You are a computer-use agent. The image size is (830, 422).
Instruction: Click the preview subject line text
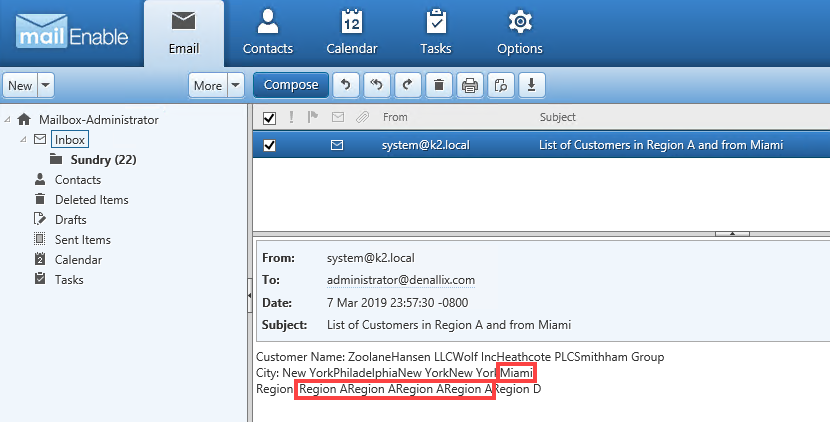[x=449, y=325]
